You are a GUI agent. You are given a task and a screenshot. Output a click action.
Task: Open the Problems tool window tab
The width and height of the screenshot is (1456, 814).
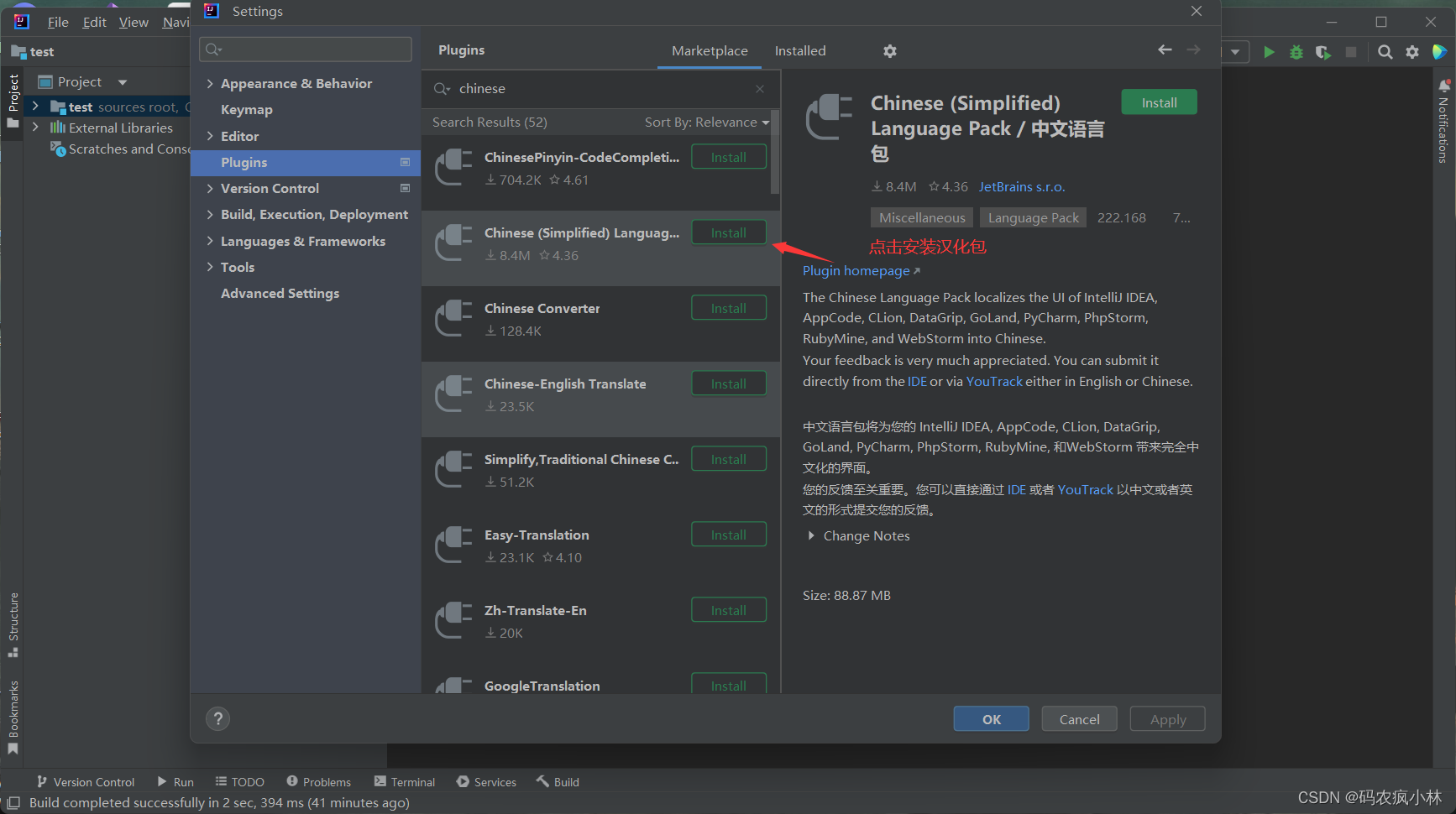click(x=319, y=782)
